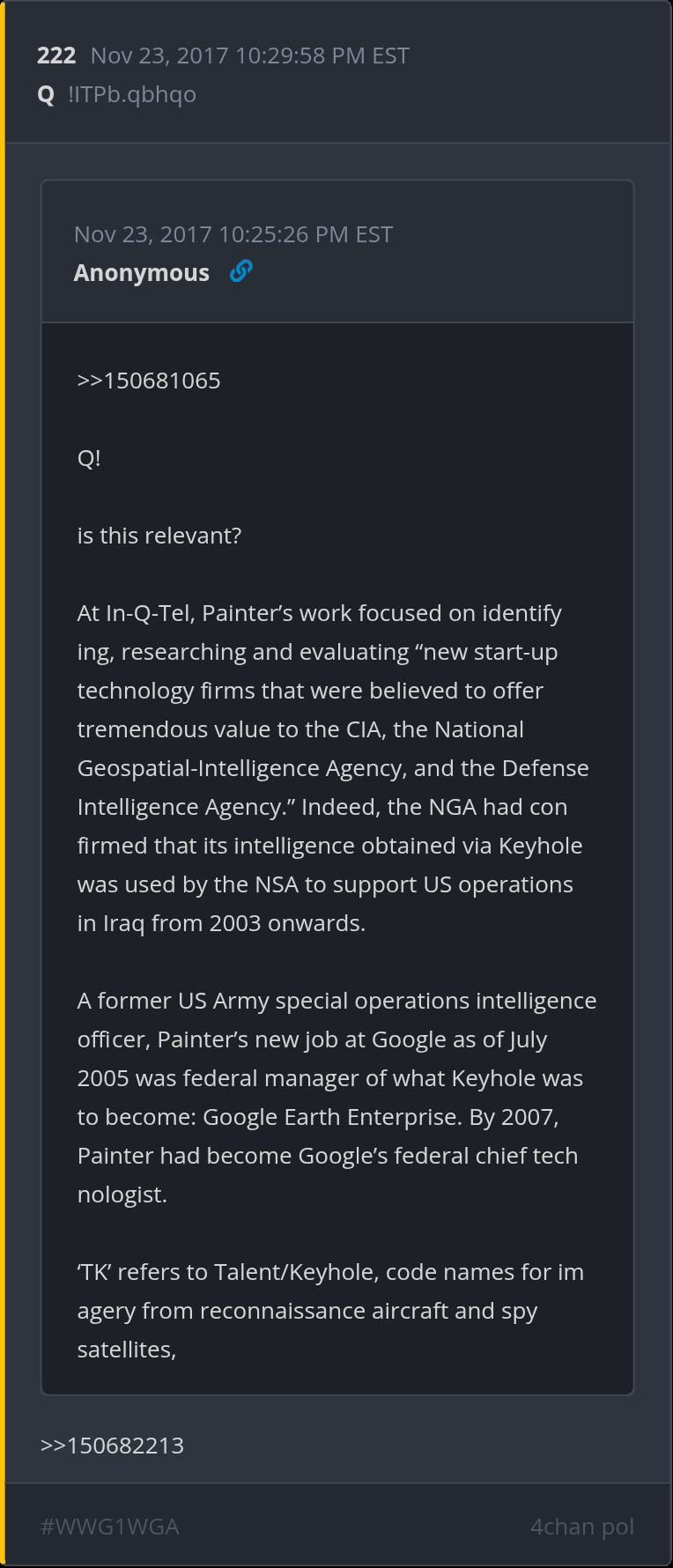Click the paragraph starting "At In-Q-Tel"
673x1568 pixels.
click(x=333, y=768)
